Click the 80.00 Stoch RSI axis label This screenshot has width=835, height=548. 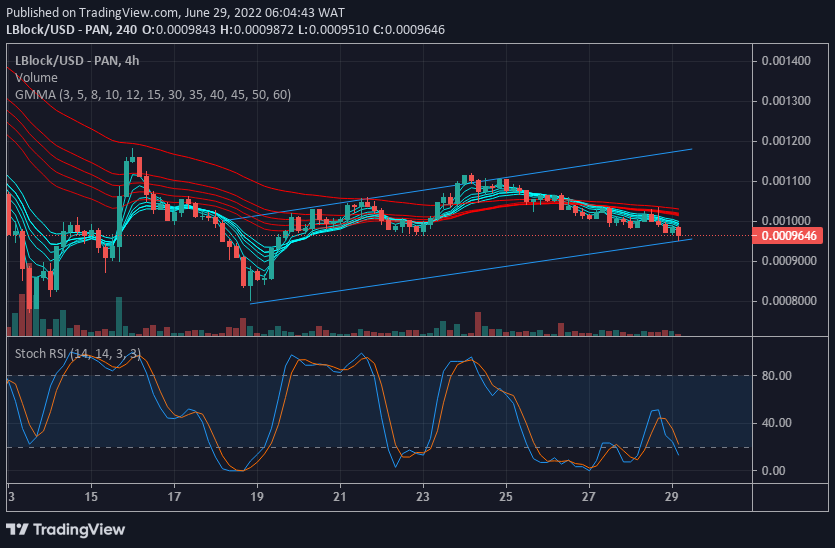(x=776, y=375)
